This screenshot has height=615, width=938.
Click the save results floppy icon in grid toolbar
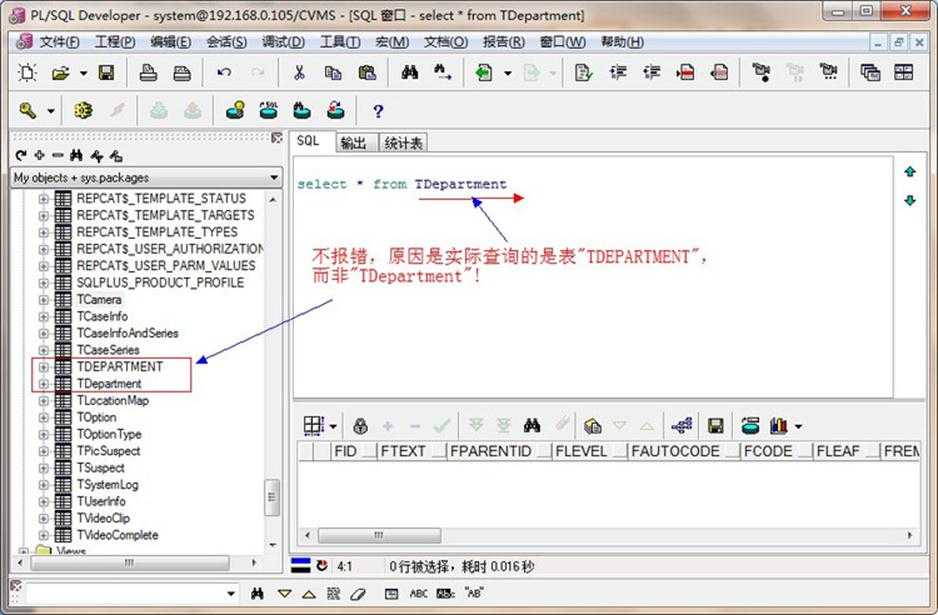pyautogui.click(x=715, y=426)
